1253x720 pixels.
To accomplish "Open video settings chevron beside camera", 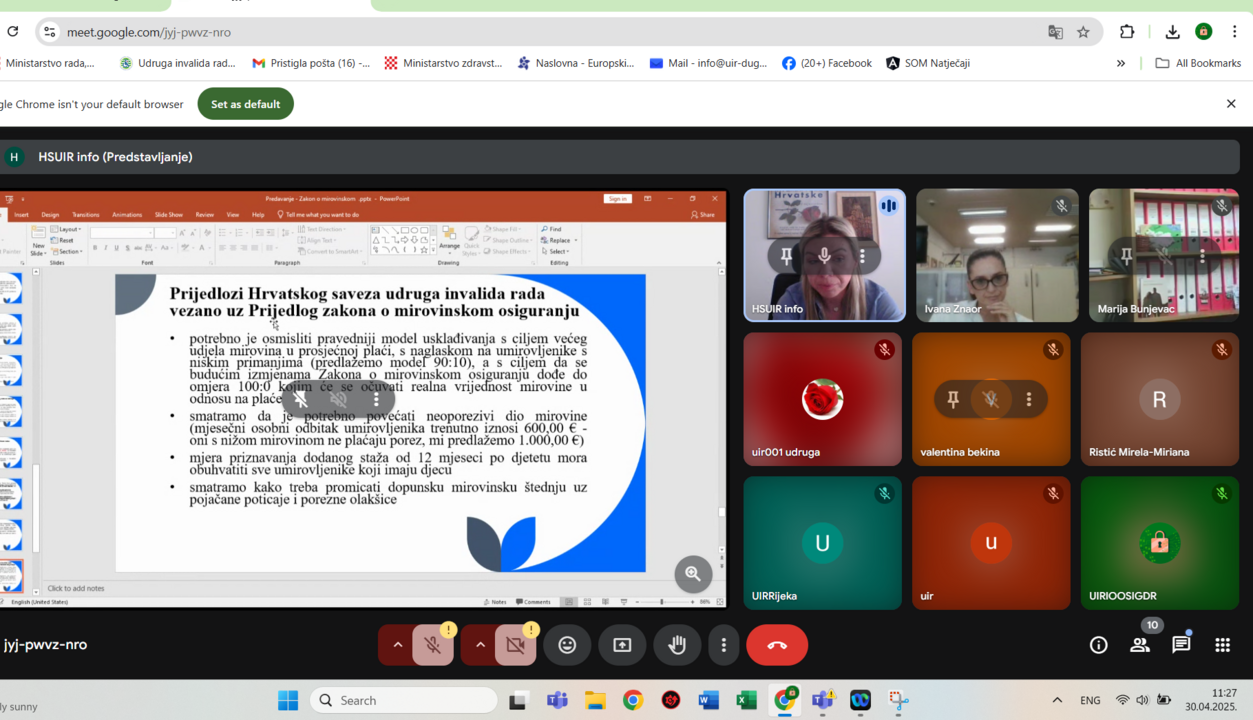I will (480, 645).
